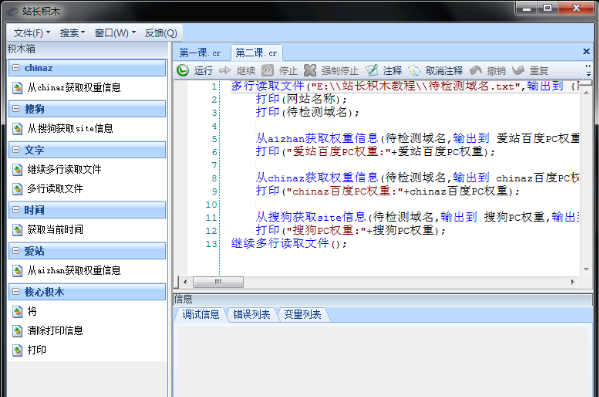Open the 反馈(Q) menu
Screen dimensions: 599x397
(161, 33)
